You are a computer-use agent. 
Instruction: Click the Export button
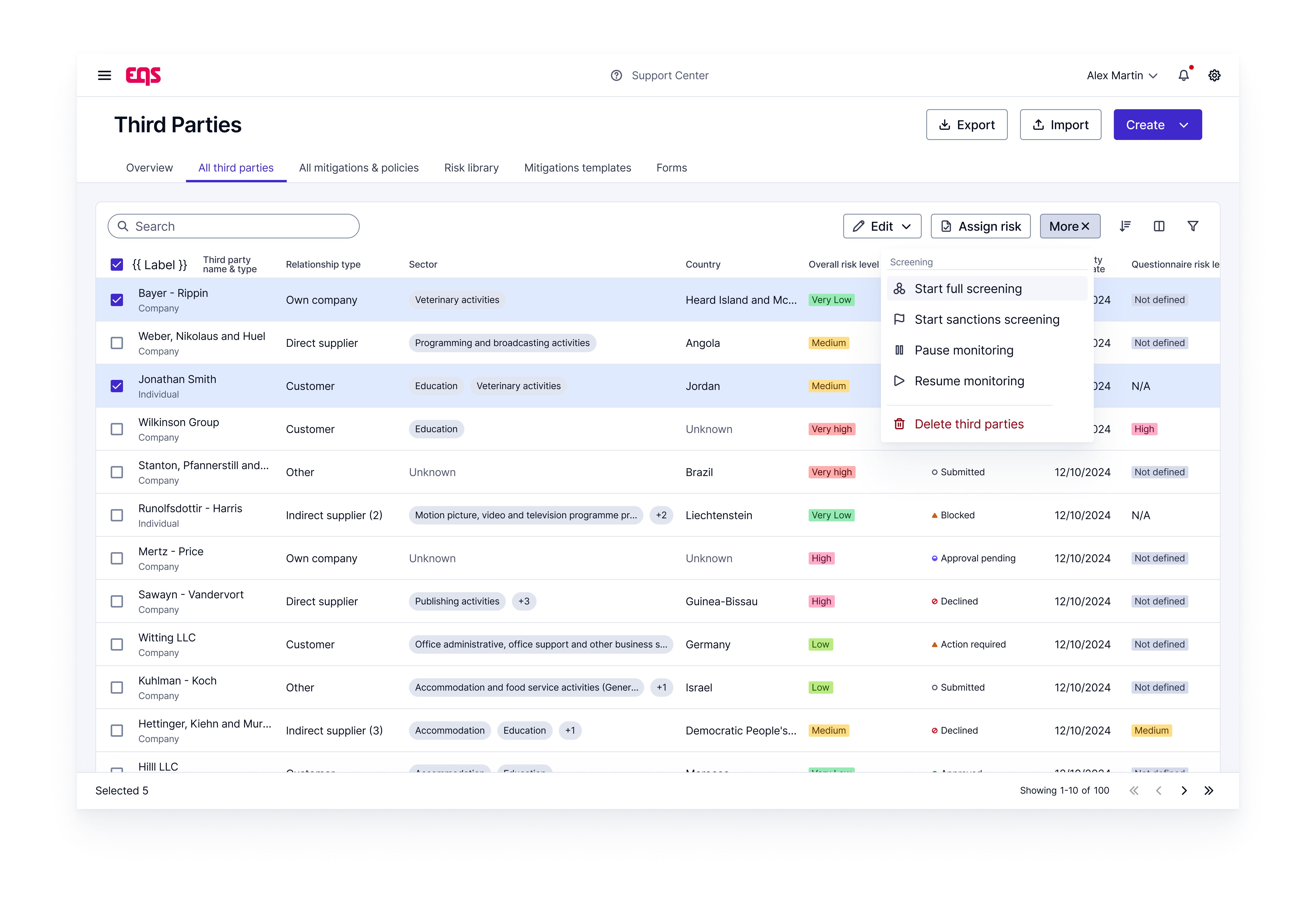tap(967, 125)
